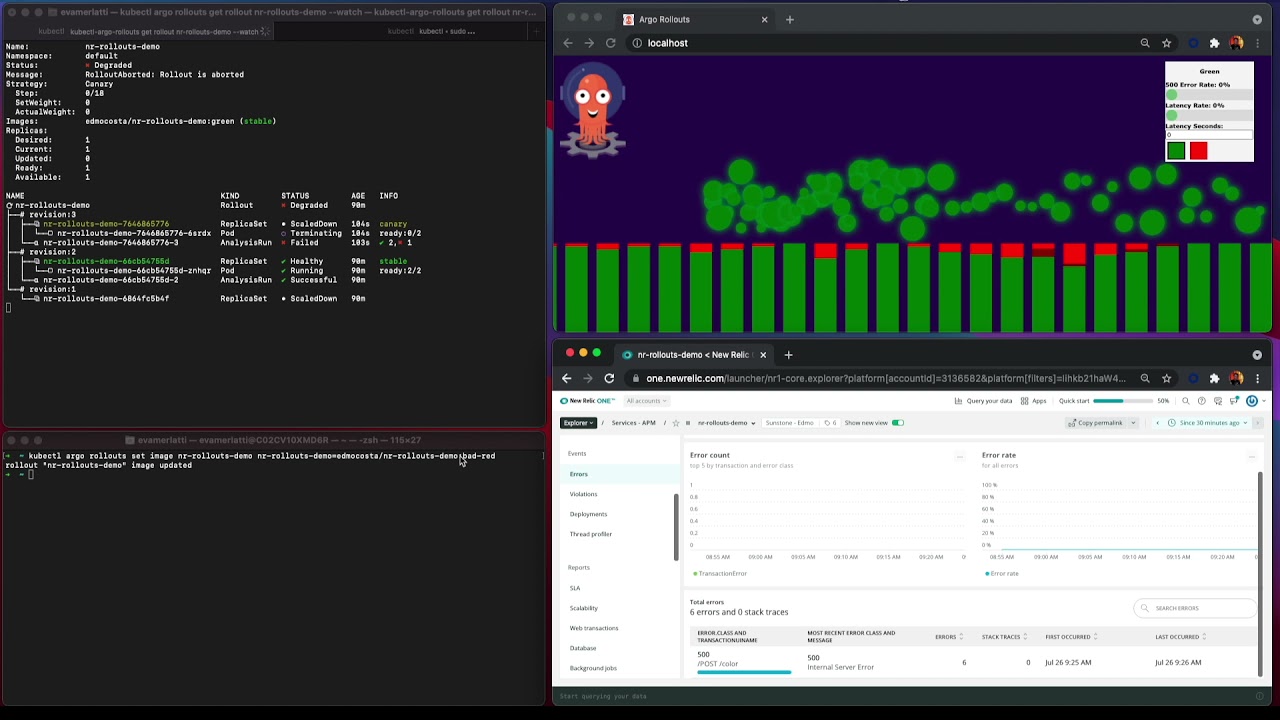The width and height of the screenshot is (1280, 720).
Task: Switch to Argo Rollouts browser tab
Action: [694, 19]
